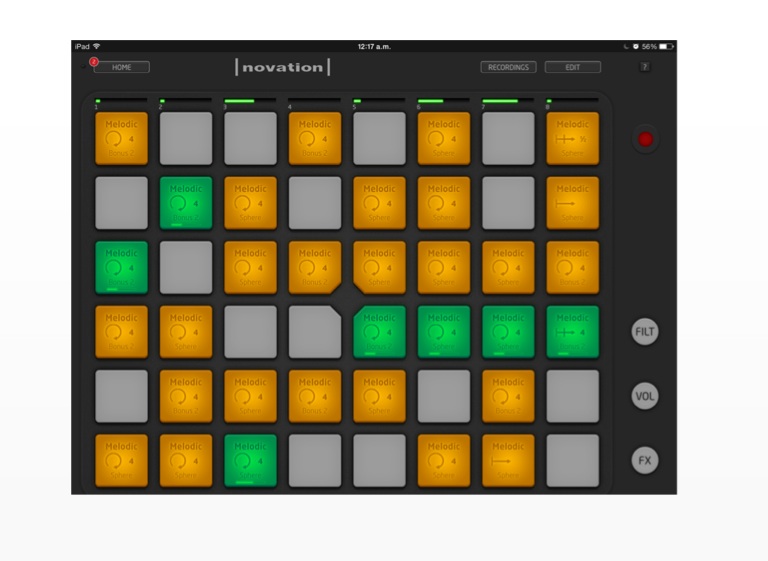
Task: Open the RECORDINGS list
Action: [508, 67]
